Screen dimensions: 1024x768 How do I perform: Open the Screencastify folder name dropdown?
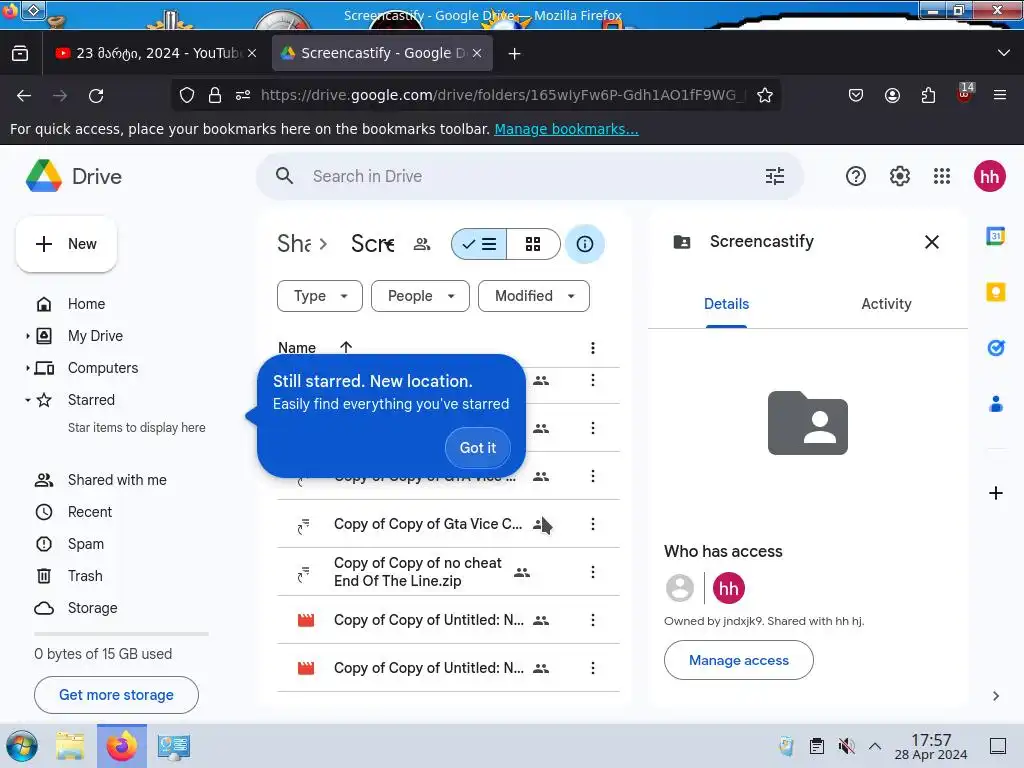point(374,244)
